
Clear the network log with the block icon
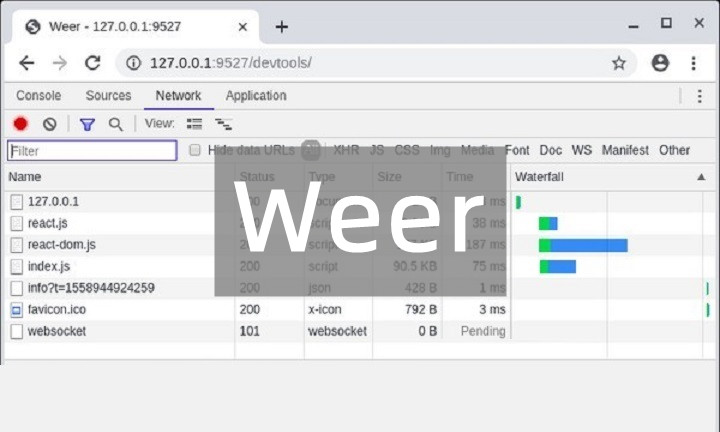pos(50,124)
